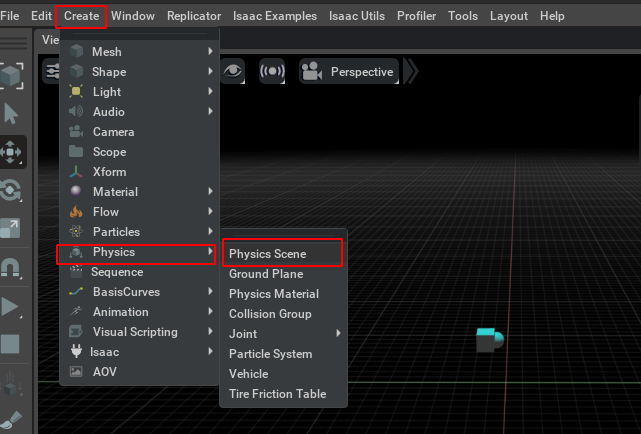Click the viewport sensor broadcast icon

[x=272, y=71]
